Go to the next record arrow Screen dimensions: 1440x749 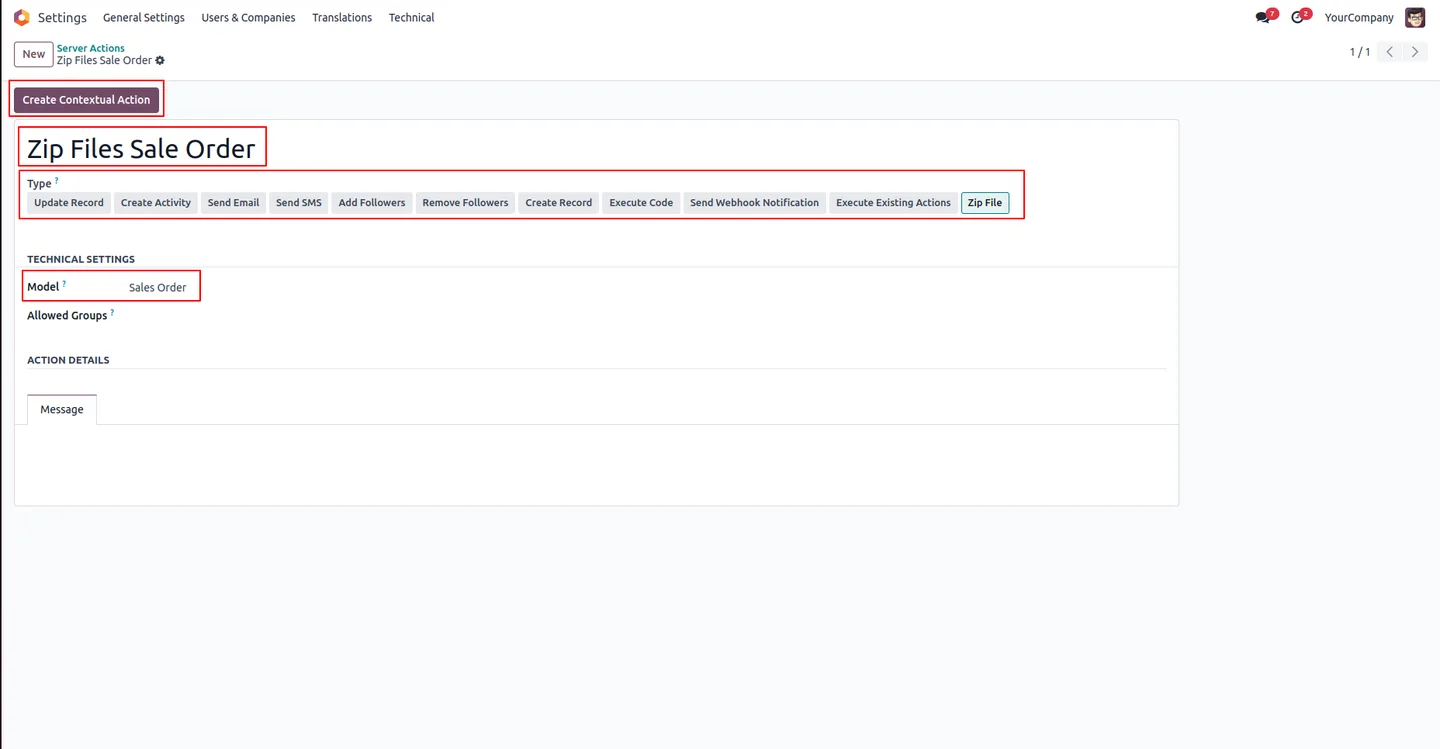point(1414,52)
